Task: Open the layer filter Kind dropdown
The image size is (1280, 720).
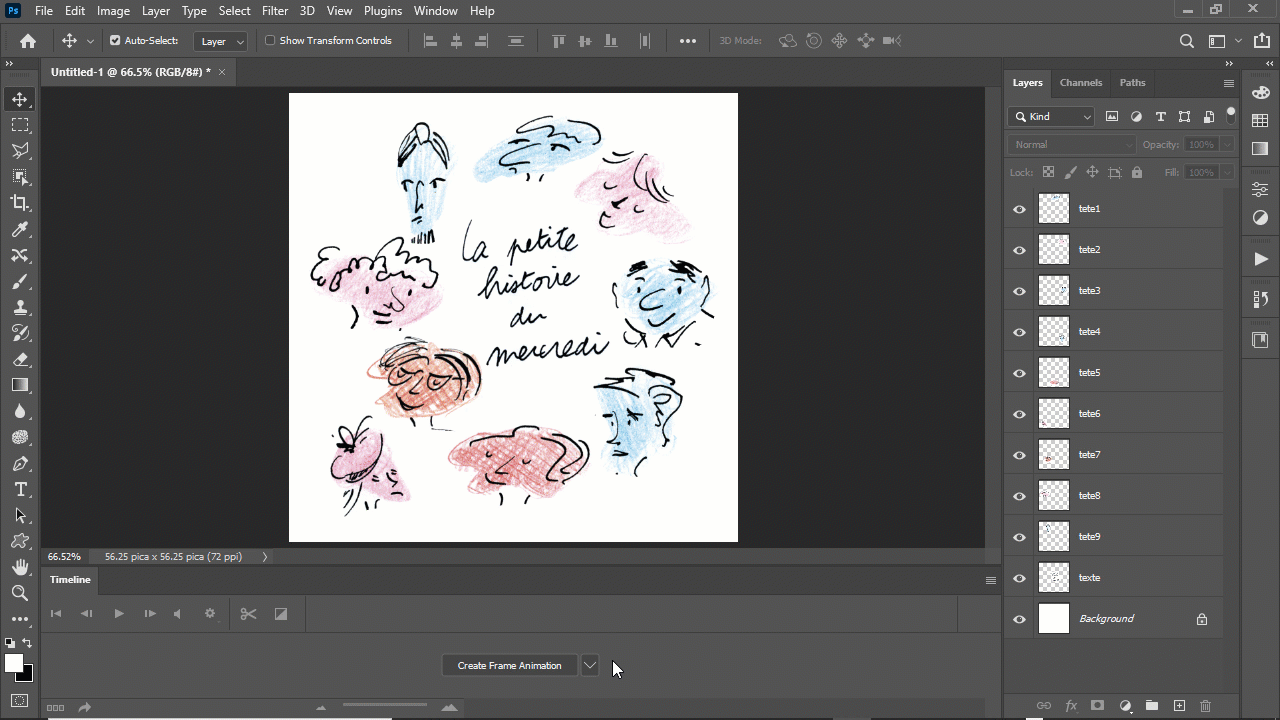Action: pos(1052,117)
